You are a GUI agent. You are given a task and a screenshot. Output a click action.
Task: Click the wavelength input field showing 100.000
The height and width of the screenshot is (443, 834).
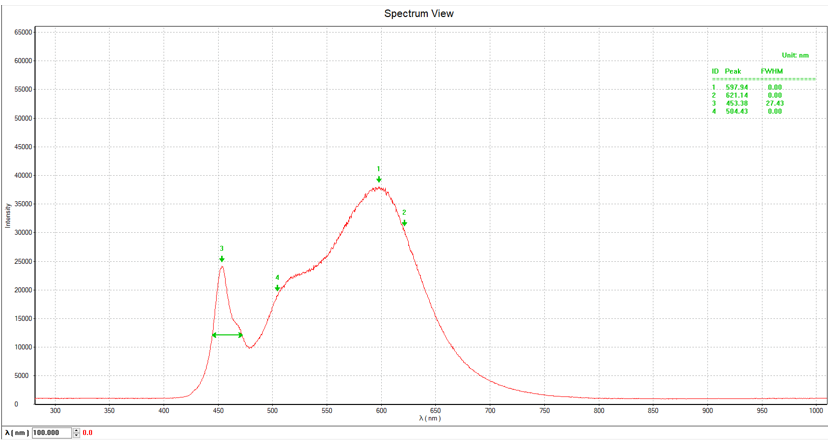[52, 433]
